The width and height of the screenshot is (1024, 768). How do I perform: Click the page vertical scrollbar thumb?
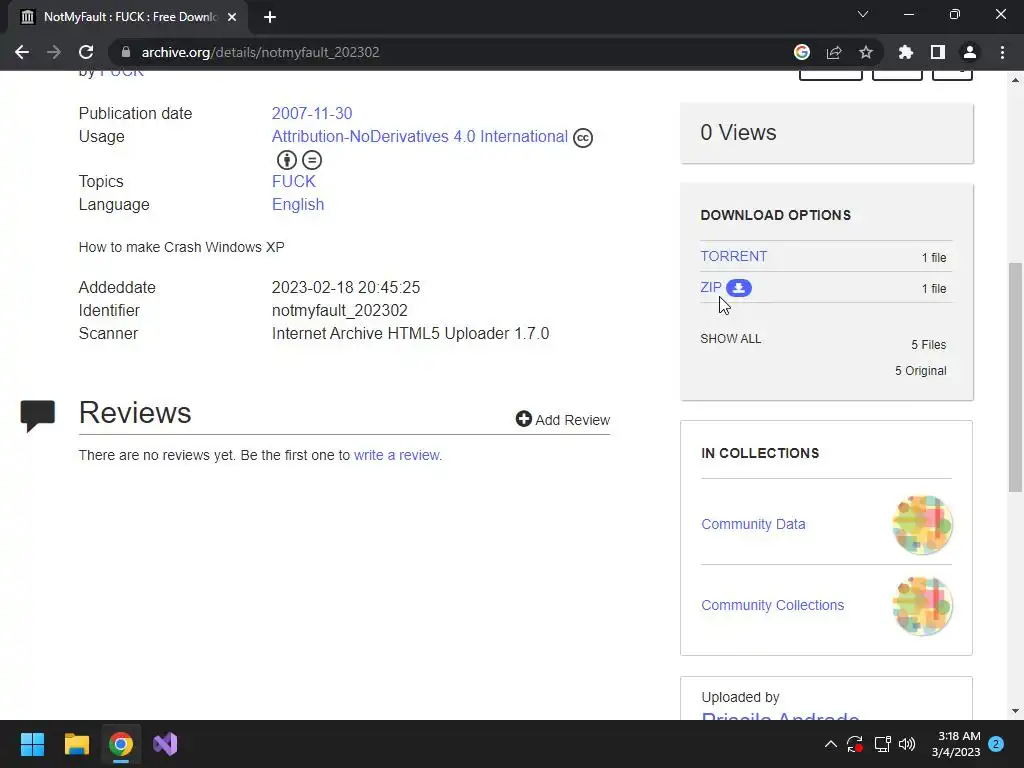[1015, 377]
